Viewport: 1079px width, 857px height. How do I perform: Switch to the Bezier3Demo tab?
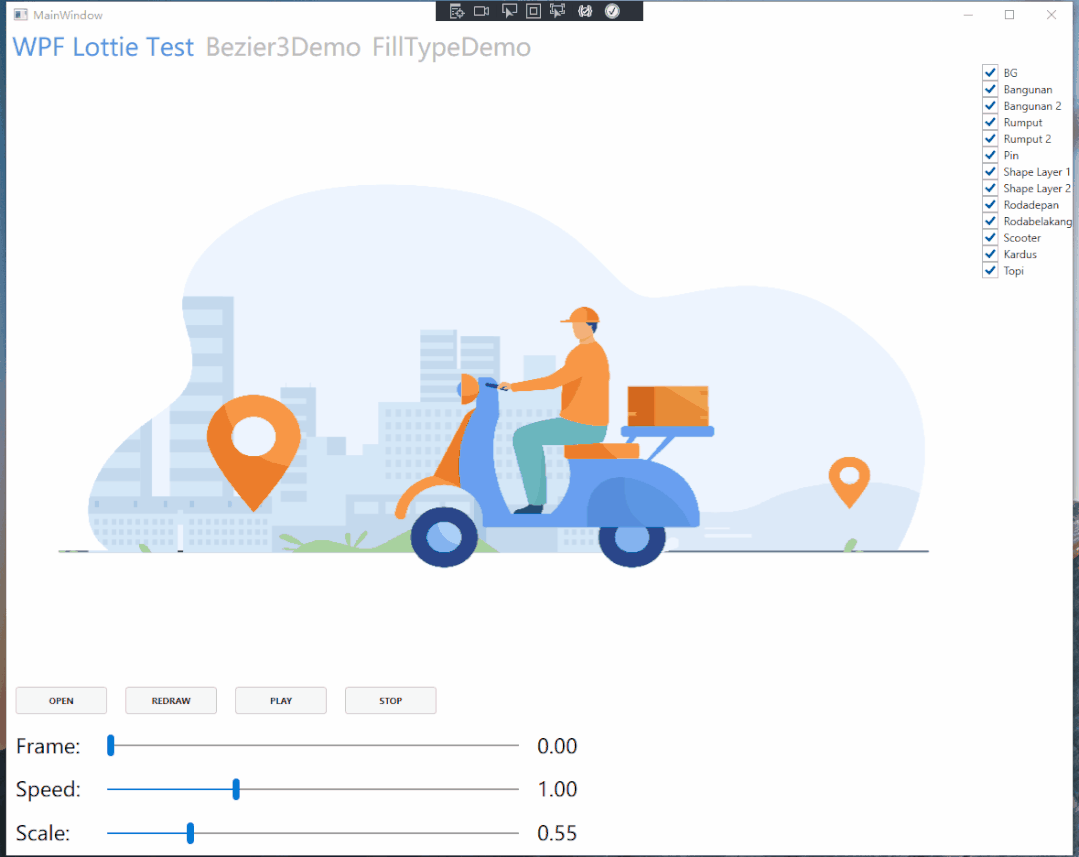click(x=283, y=47)
